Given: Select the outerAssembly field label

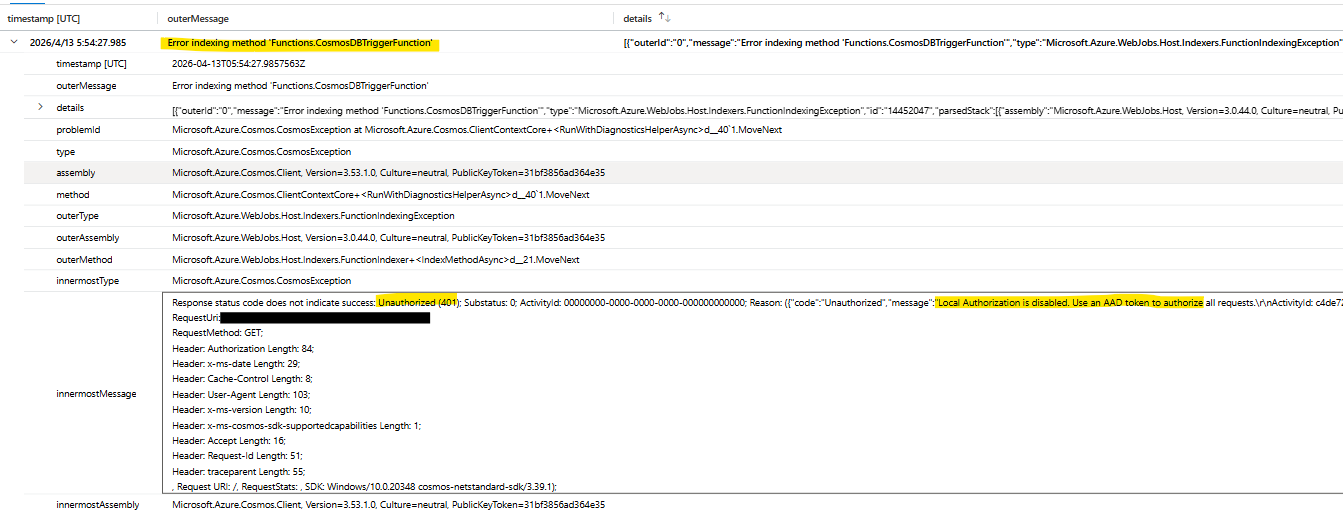Looking at the screenshot, I should tap(88, 238).
